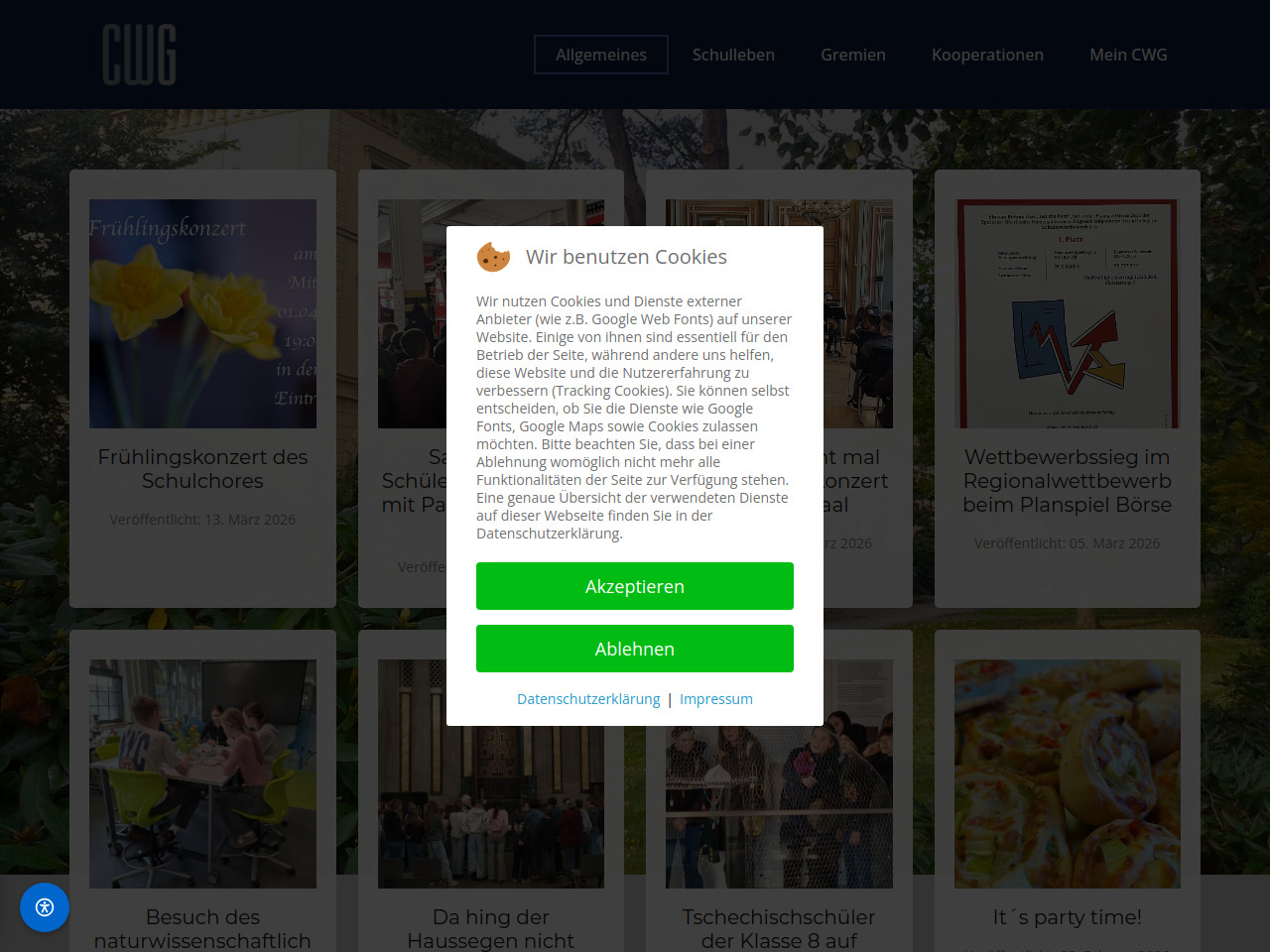
Task: Accept cookies with Akzeptieren button
Action: pos(635,586)
